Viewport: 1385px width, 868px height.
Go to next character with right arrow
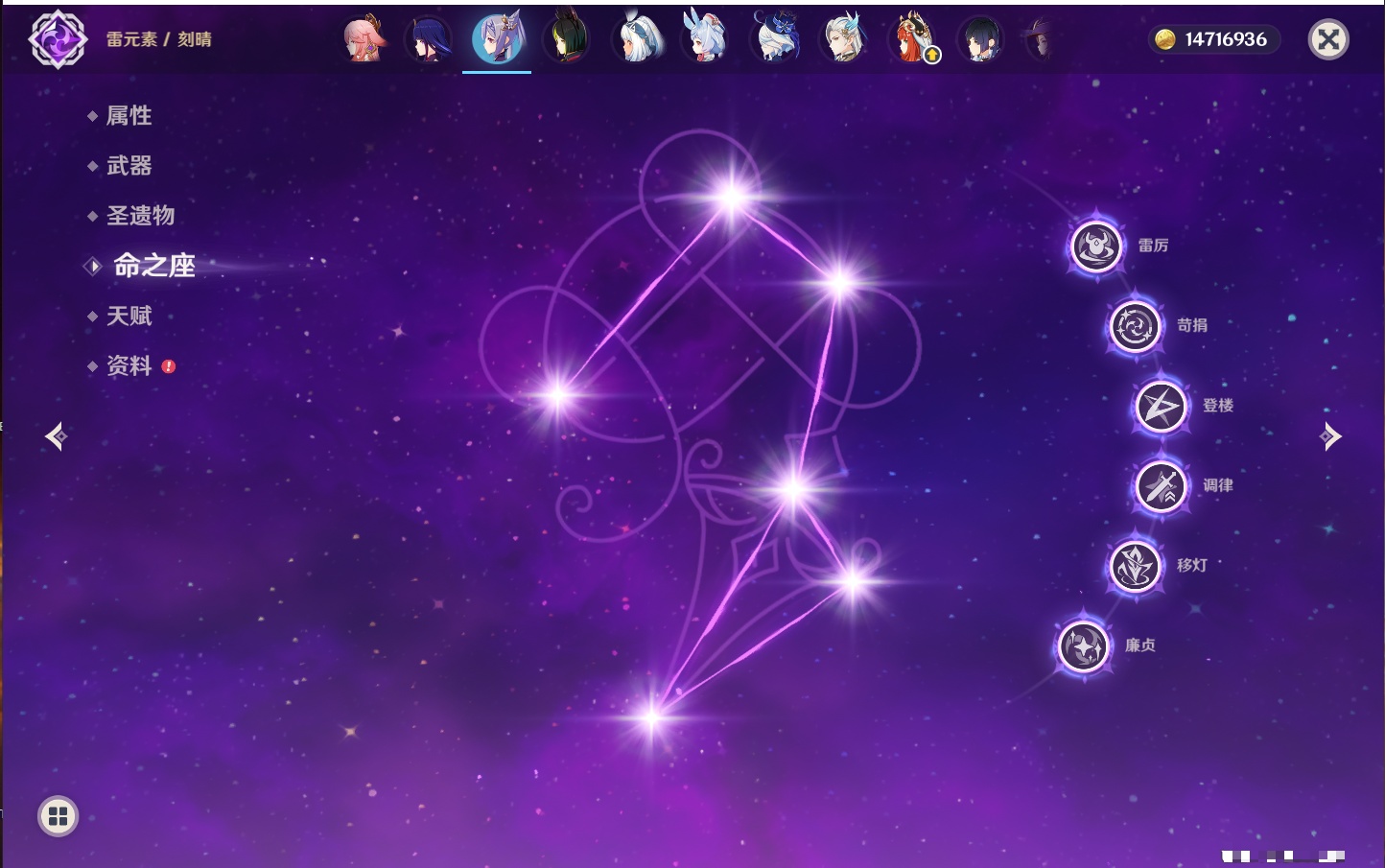tap(1330, 436)
